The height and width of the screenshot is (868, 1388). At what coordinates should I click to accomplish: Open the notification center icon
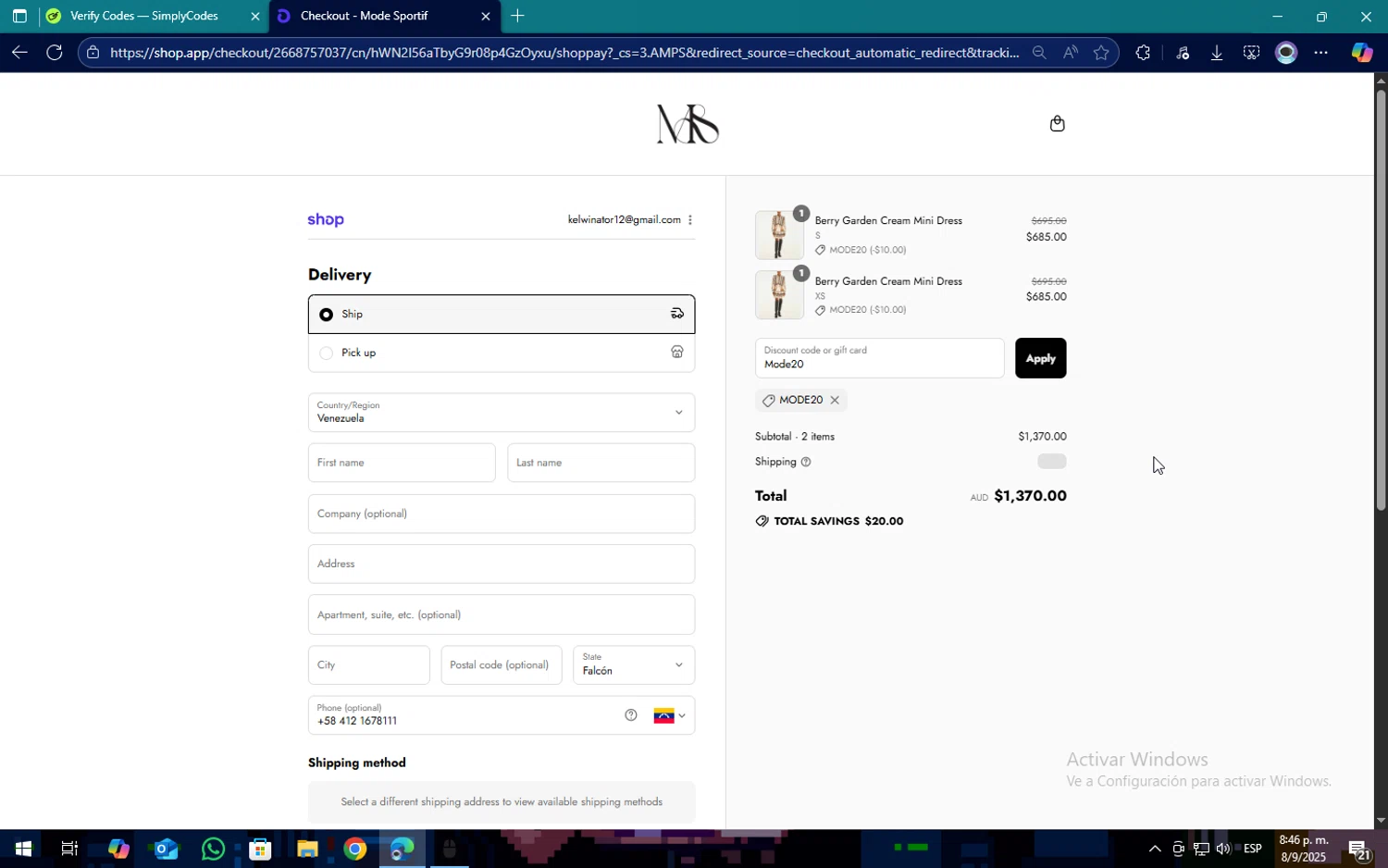click(1359, 849)
